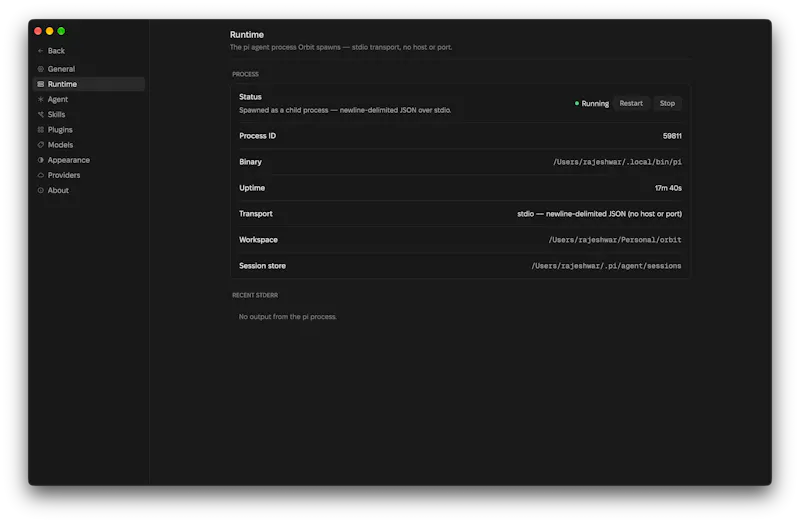The image size is (800, 523).
Task: Open the Plugins section
Action: pyautogui.click(x=60, y=130)
